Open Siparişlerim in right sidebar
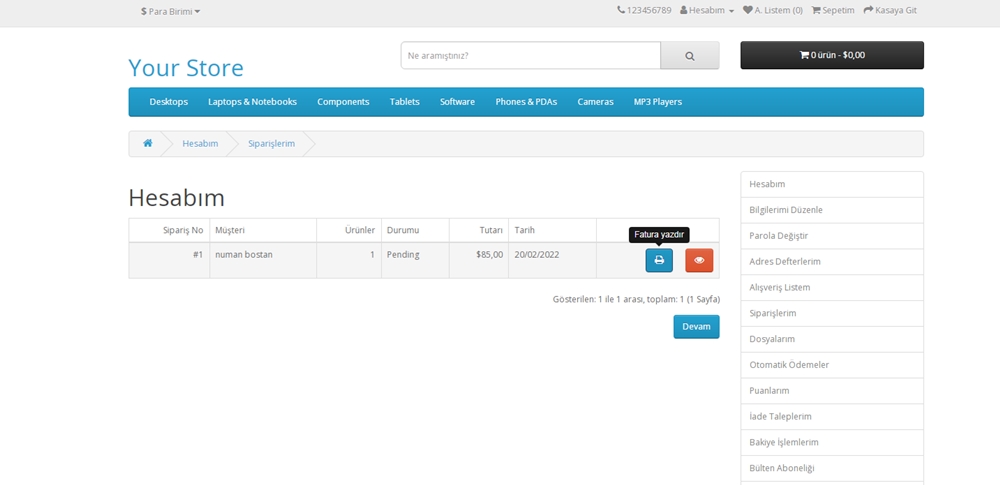The width and height of the screenshot is (1000, 485). pyautogui.click(x=832, y=313)
